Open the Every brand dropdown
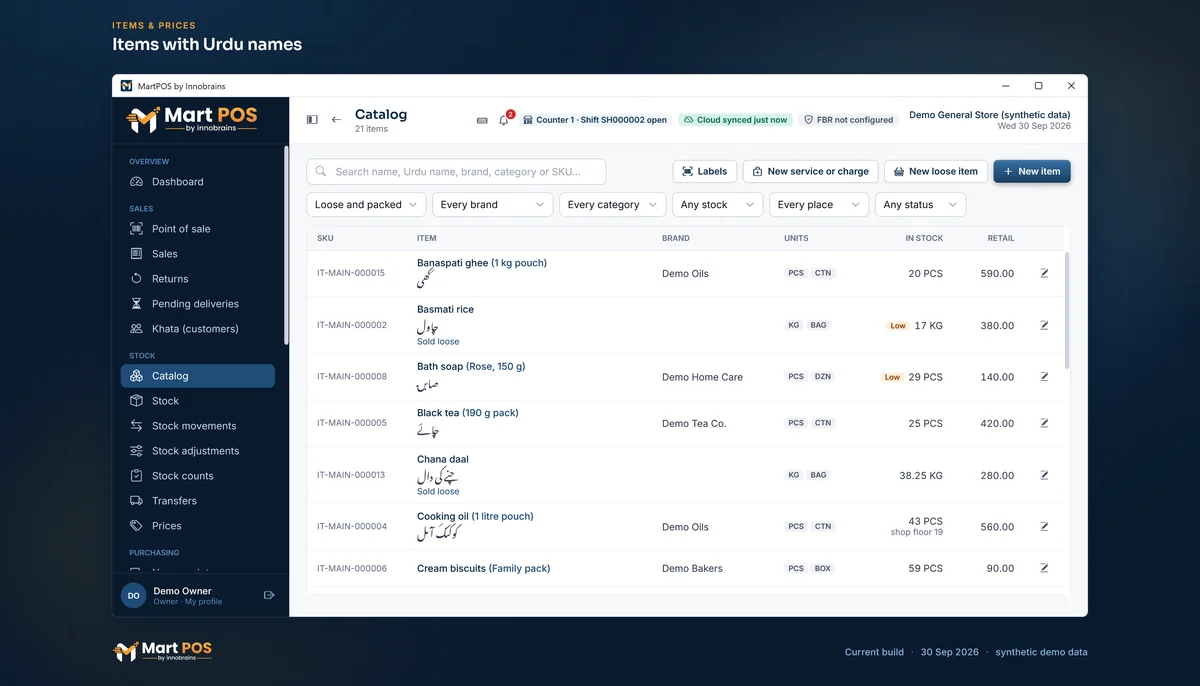The height and width of the screenshot is (686, 1200). [493, 204]
